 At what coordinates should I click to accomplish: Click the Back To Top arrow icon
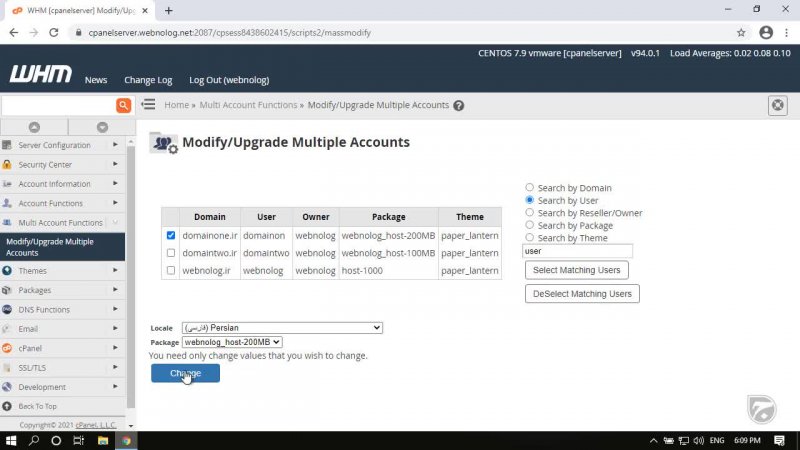(x=7, y=406)
